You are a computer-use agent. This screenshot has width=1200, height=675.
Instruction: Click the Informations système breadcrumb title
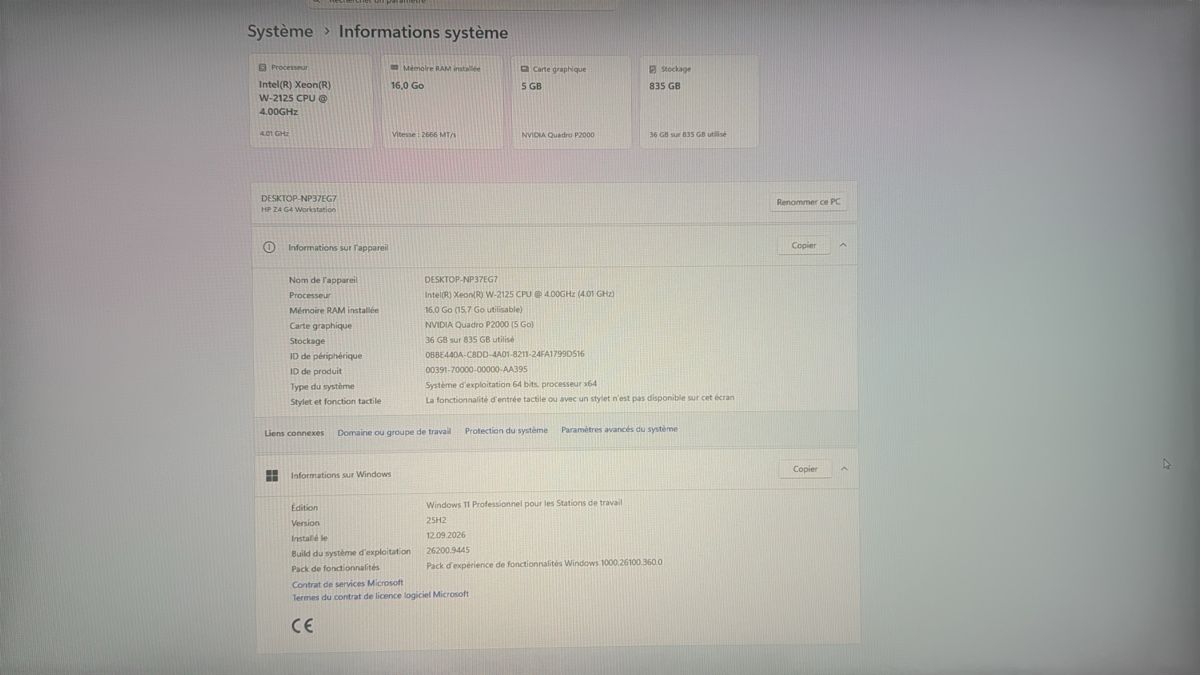[x=423, y=32]
